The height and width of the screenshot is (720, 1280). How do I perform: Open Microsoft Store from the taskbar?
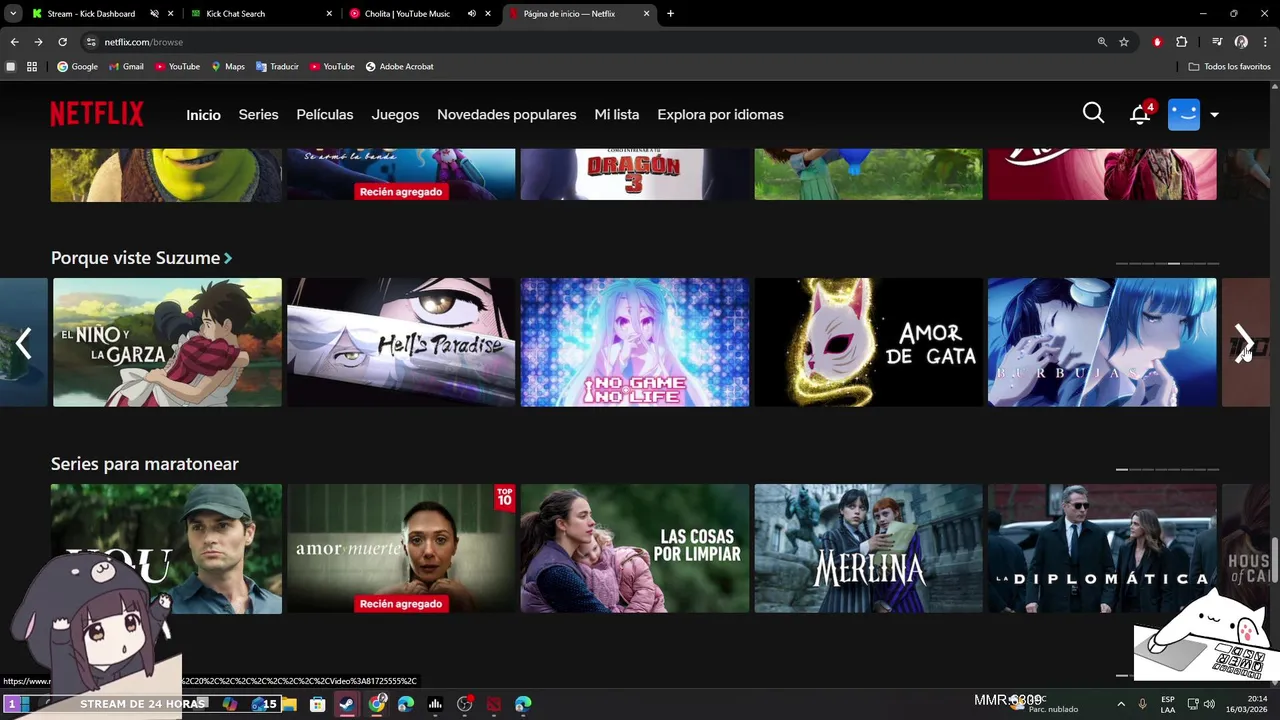pos(317,704)
